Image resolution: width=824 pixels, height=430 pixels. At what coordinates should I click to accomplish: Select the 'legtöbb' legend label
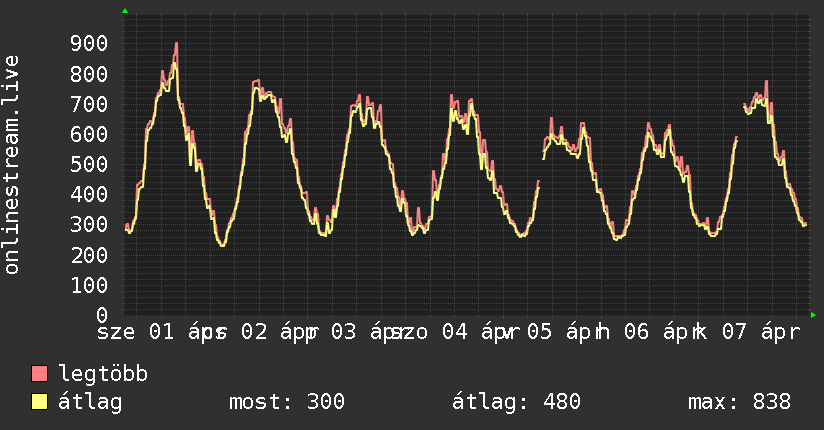point(103,375)
